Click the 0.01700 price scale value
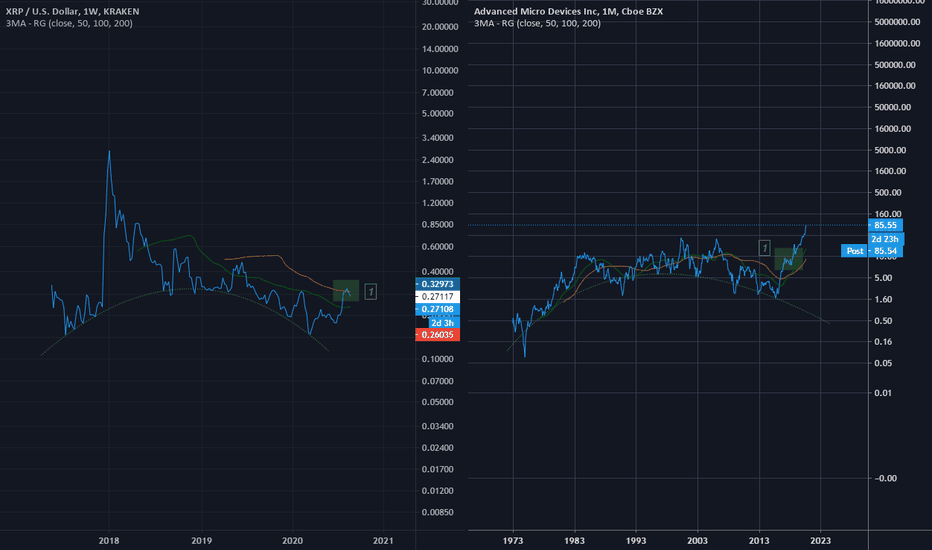The width and height of the screenshot is (932, 550). coord(438,469)
